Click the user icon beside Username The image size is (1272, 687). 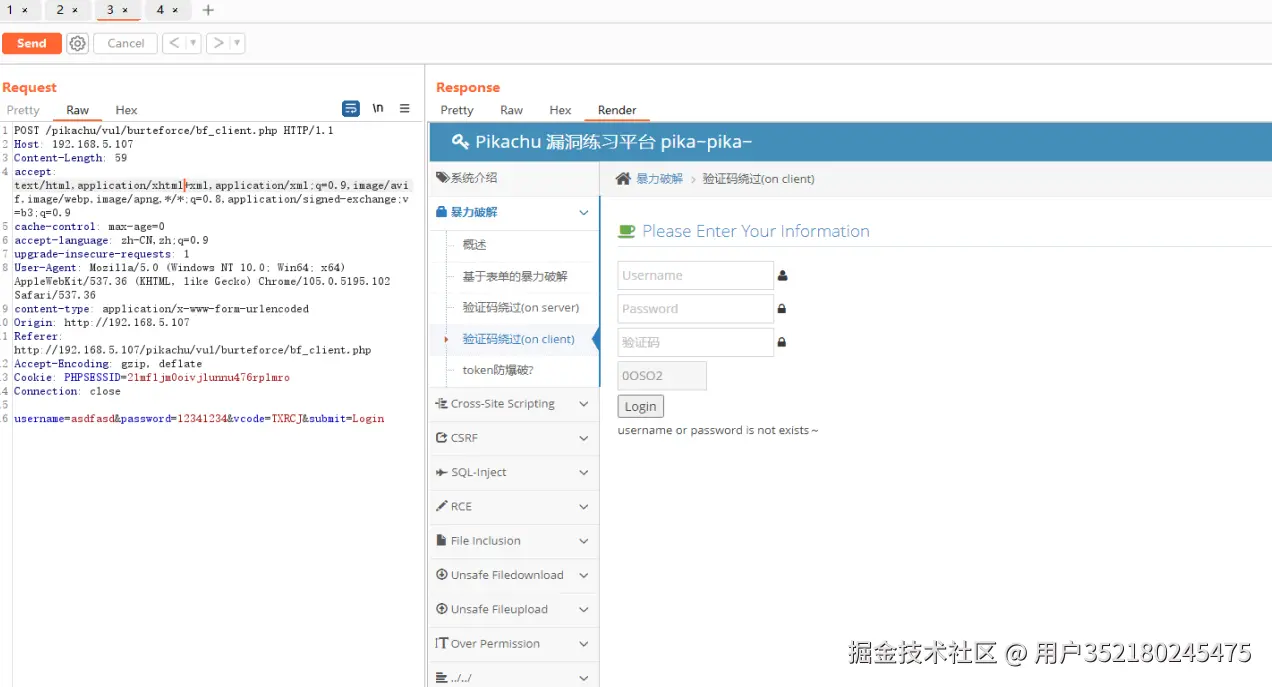pos(783,276)
